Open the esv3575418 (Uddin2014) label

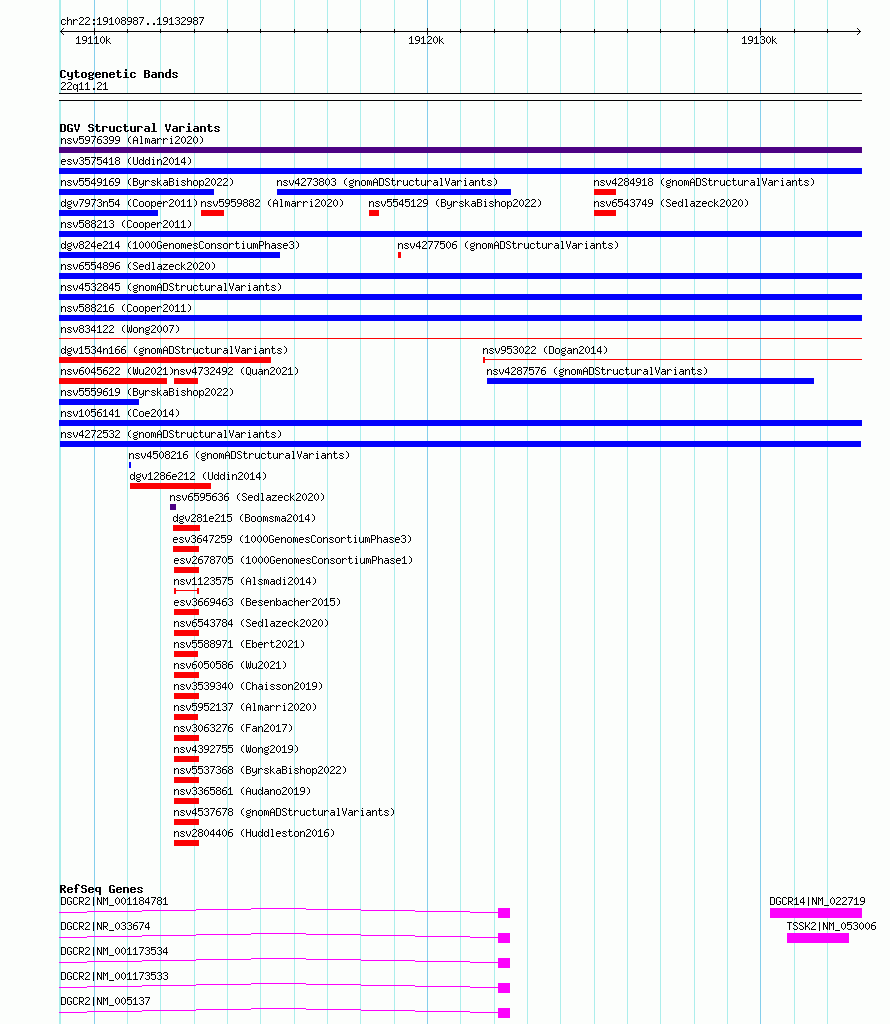coord(126,161)
